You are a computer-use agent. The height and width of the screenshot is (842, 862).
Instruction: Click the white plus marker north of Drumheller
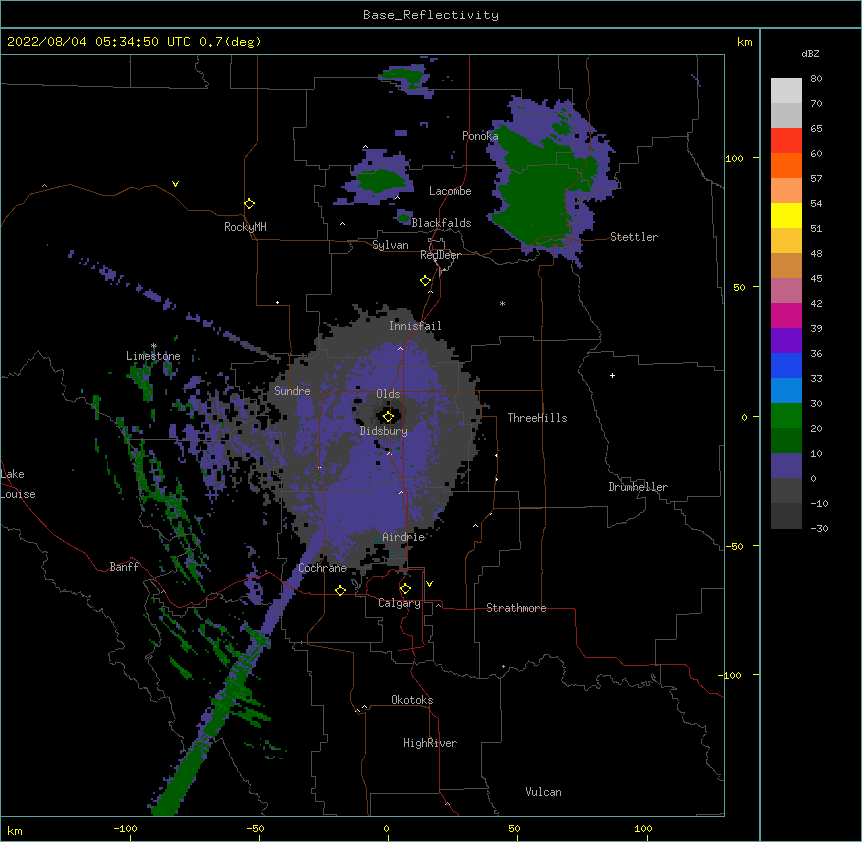[x=612, y=375]
